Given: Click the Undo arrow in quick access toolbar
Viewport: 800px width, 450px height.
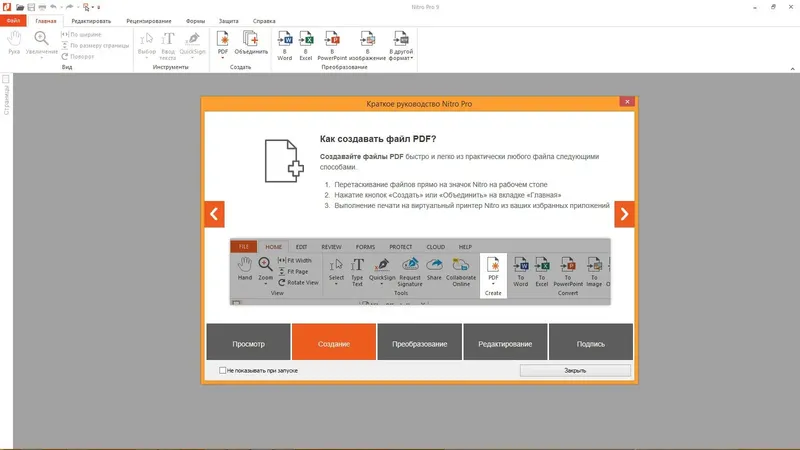Looking at the screenshot, I should click(53, 7).
